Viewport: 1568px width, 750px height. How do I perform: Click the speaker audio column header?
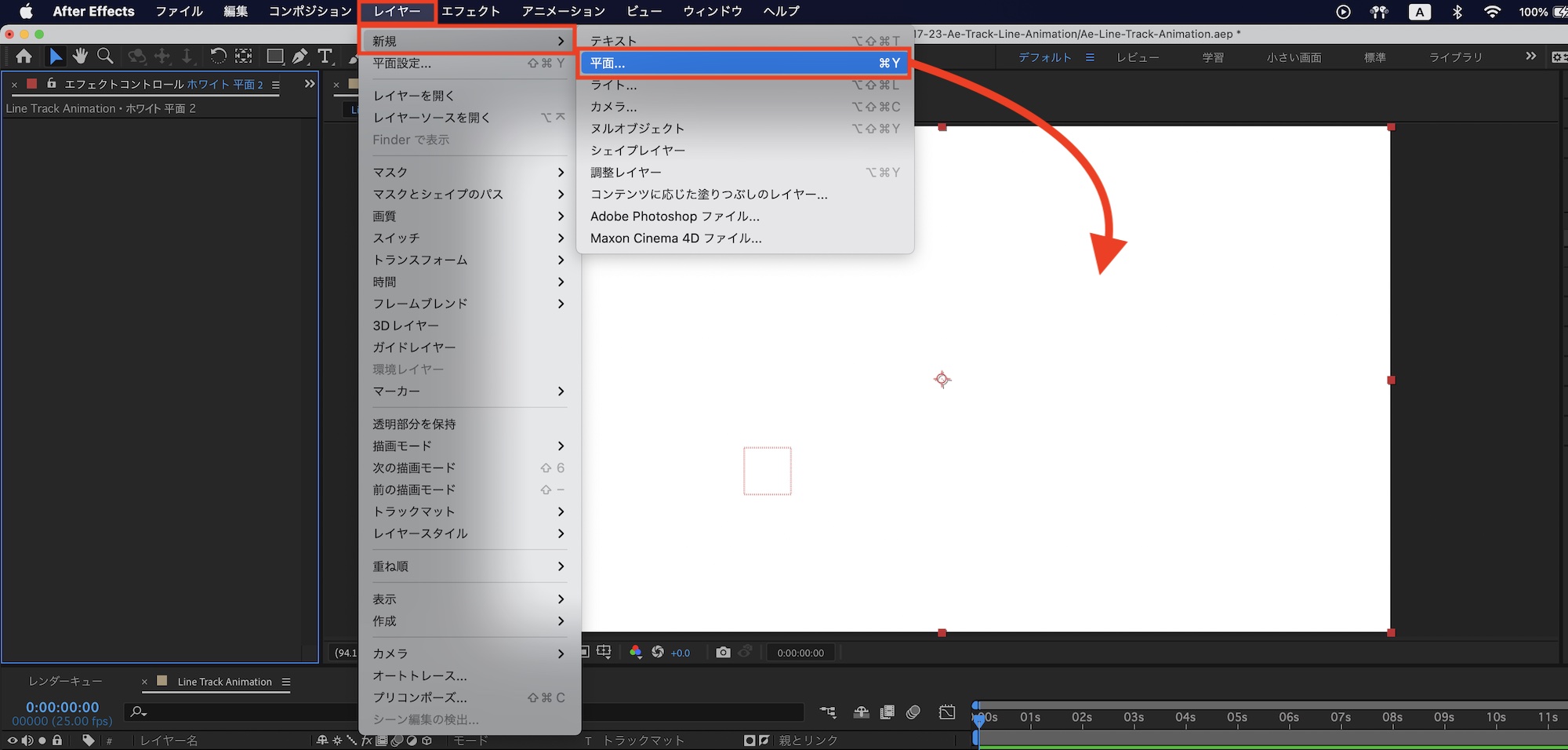[27, 740]
